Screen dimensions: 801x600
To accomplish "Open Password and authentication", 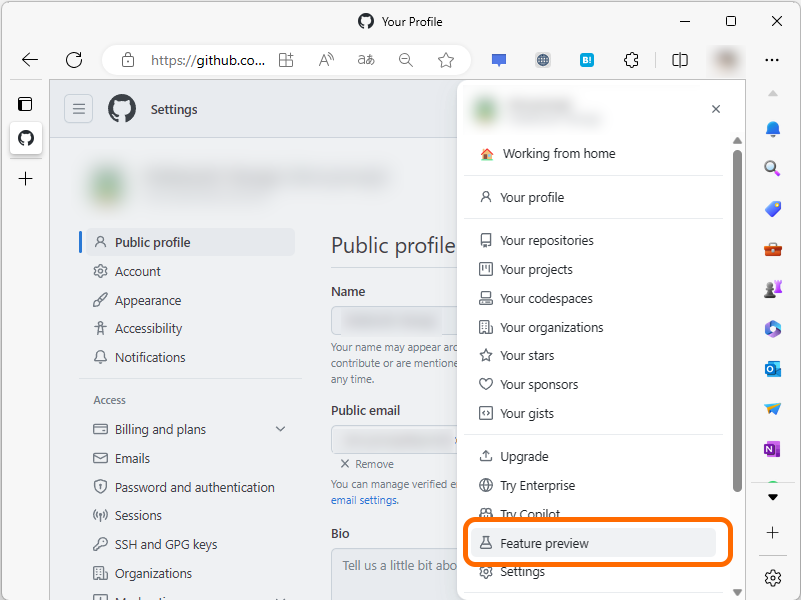I will 191,487.
